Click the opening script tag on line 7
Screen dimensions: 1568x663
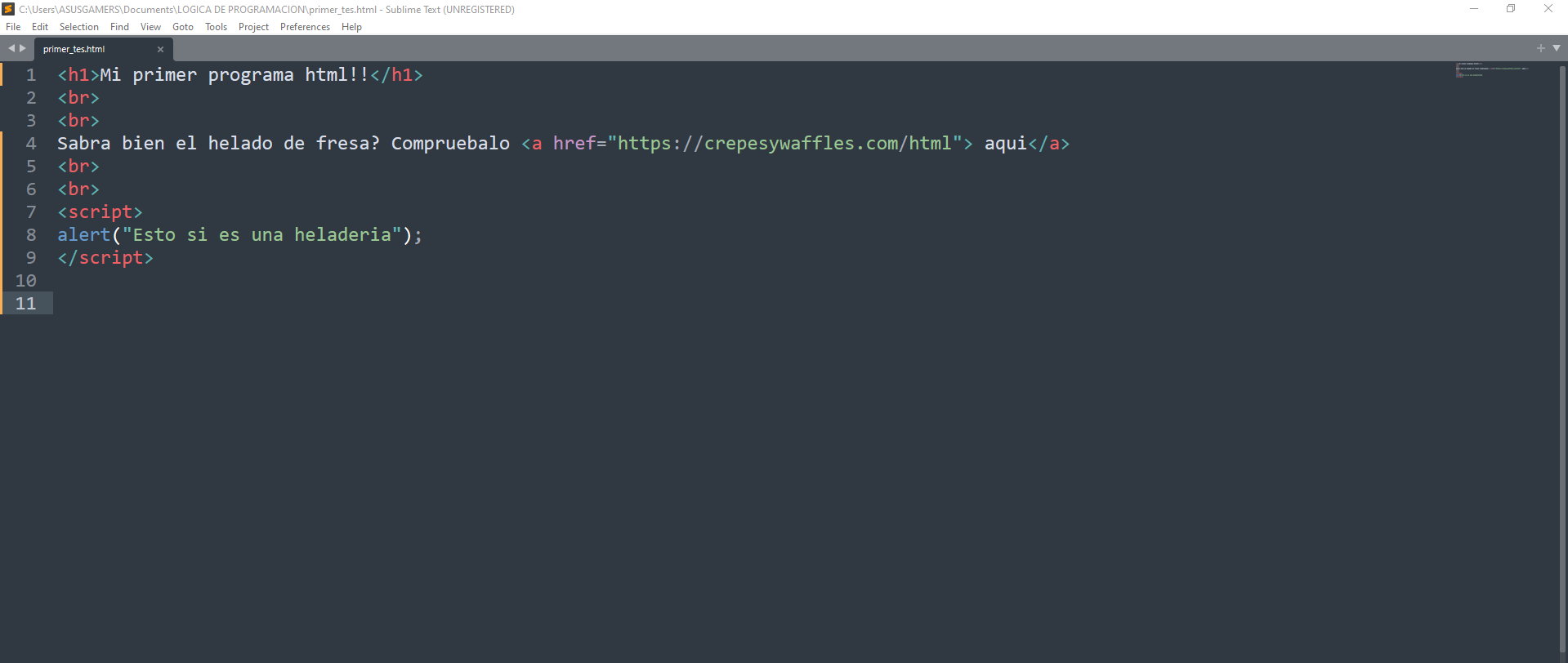[x=100, y=212]
